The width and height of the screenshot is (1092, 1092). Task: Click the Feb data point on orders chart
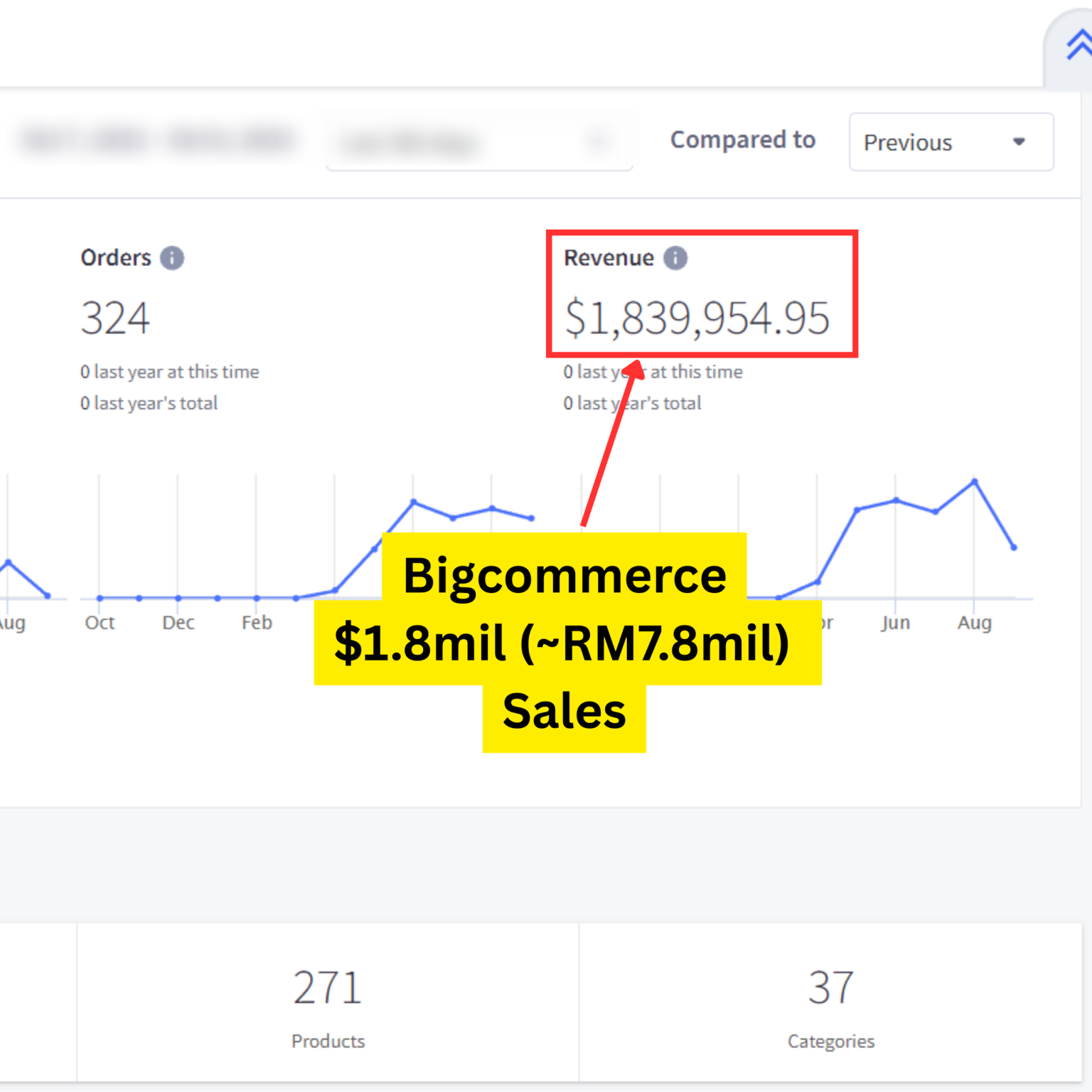(x=257, y=598)
